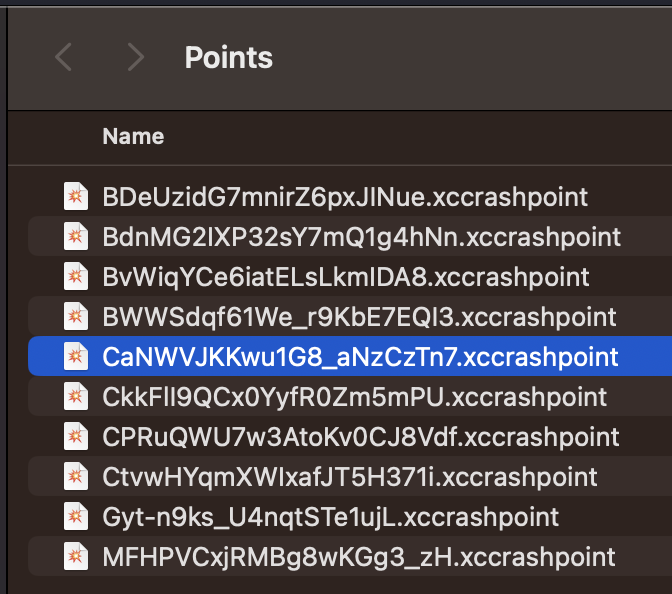Sort files by the Name column header
The height and width of the screenshot is (594, 672).
coord(133,137)
